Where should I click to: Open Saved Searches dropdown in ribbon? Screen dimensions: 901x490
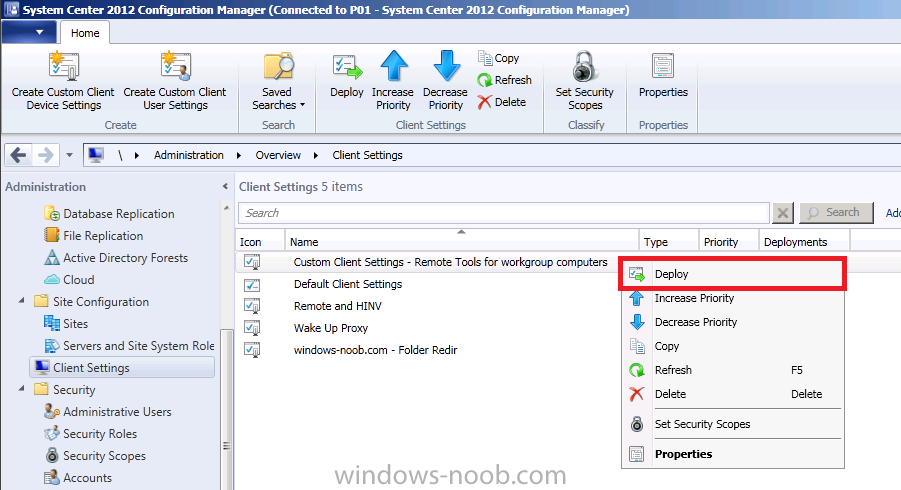(279, 82)
